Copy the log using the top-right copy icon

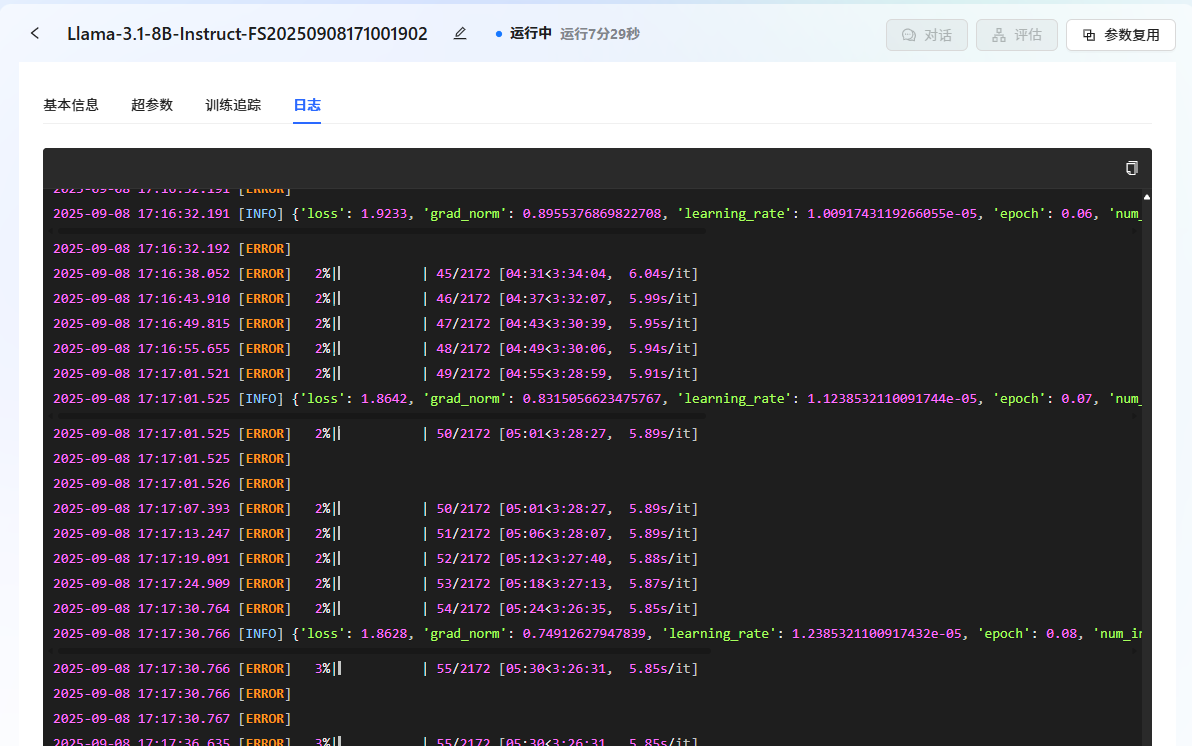tap(1132, 168)
